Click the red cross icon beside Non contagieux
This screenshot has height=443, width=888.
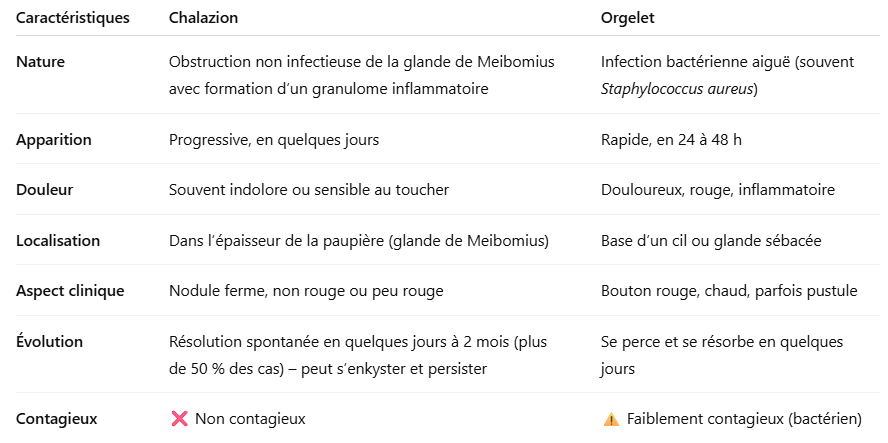coord(180,419)
